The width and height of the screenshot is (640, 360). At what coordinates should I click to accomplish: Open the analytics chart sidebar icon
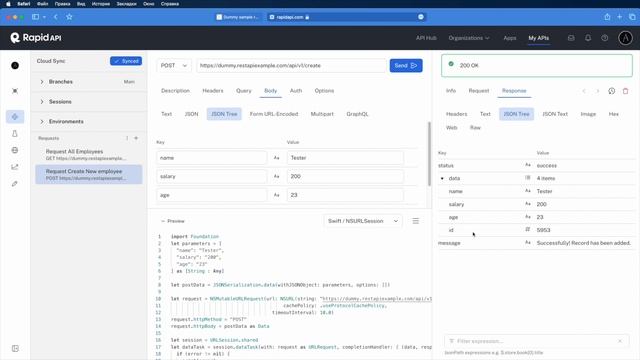(x=15, y=167)
